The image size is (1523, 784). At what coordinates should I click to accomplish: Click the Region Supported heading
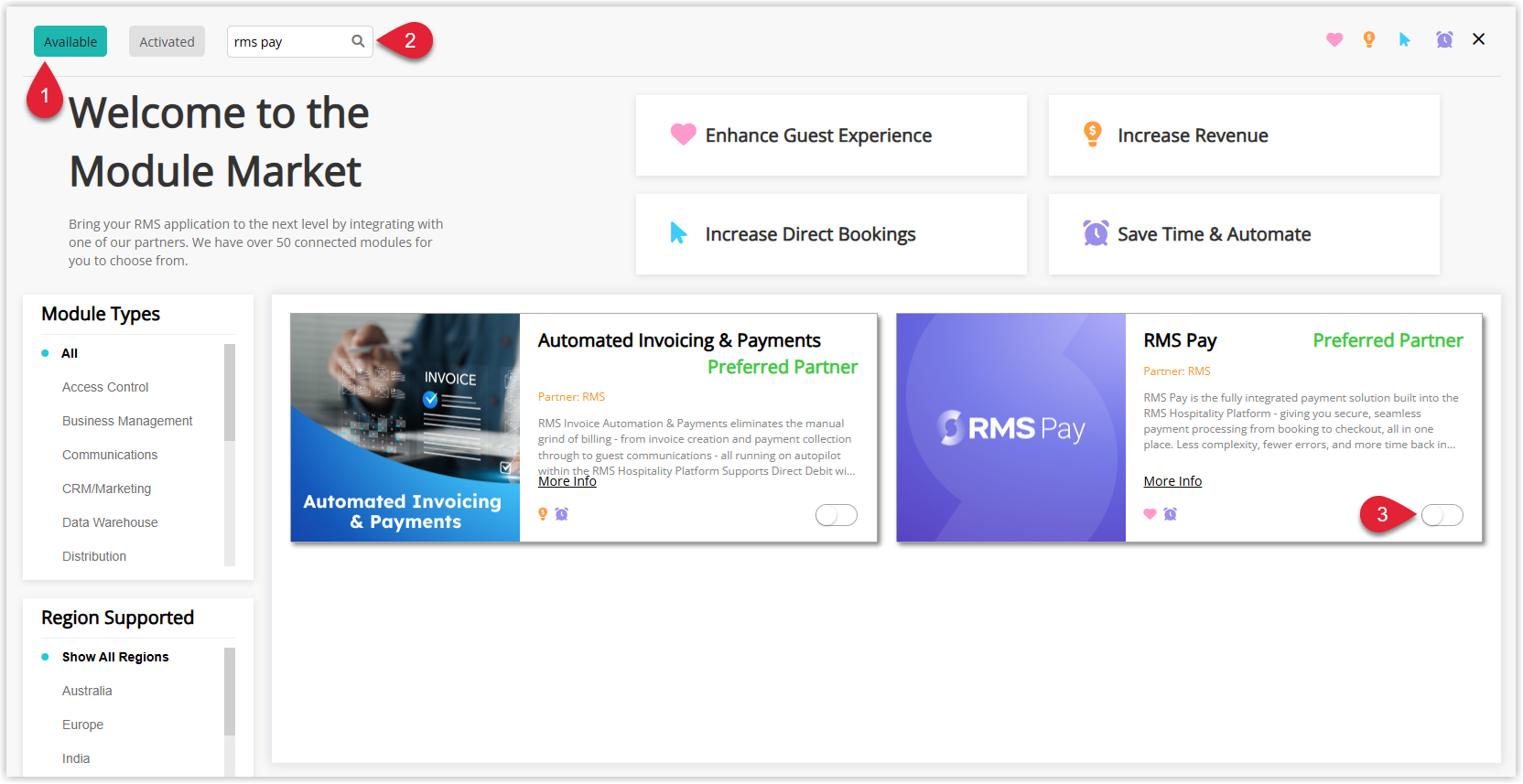tap(117, 618)
